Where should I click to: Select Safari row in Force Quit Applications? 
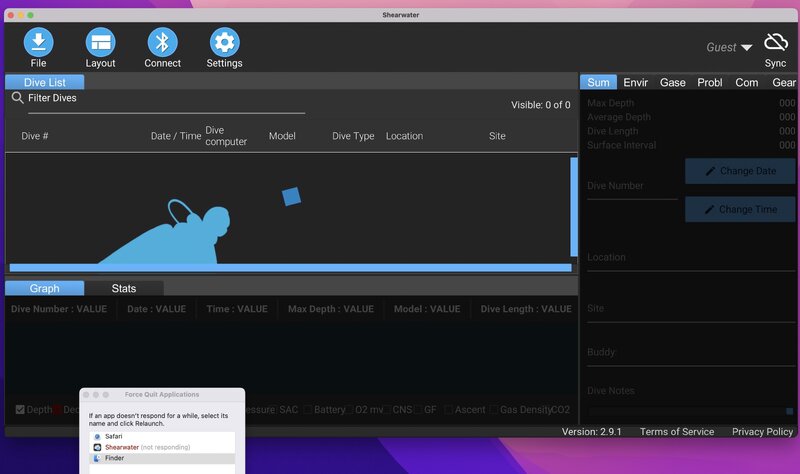pos(162,437)
